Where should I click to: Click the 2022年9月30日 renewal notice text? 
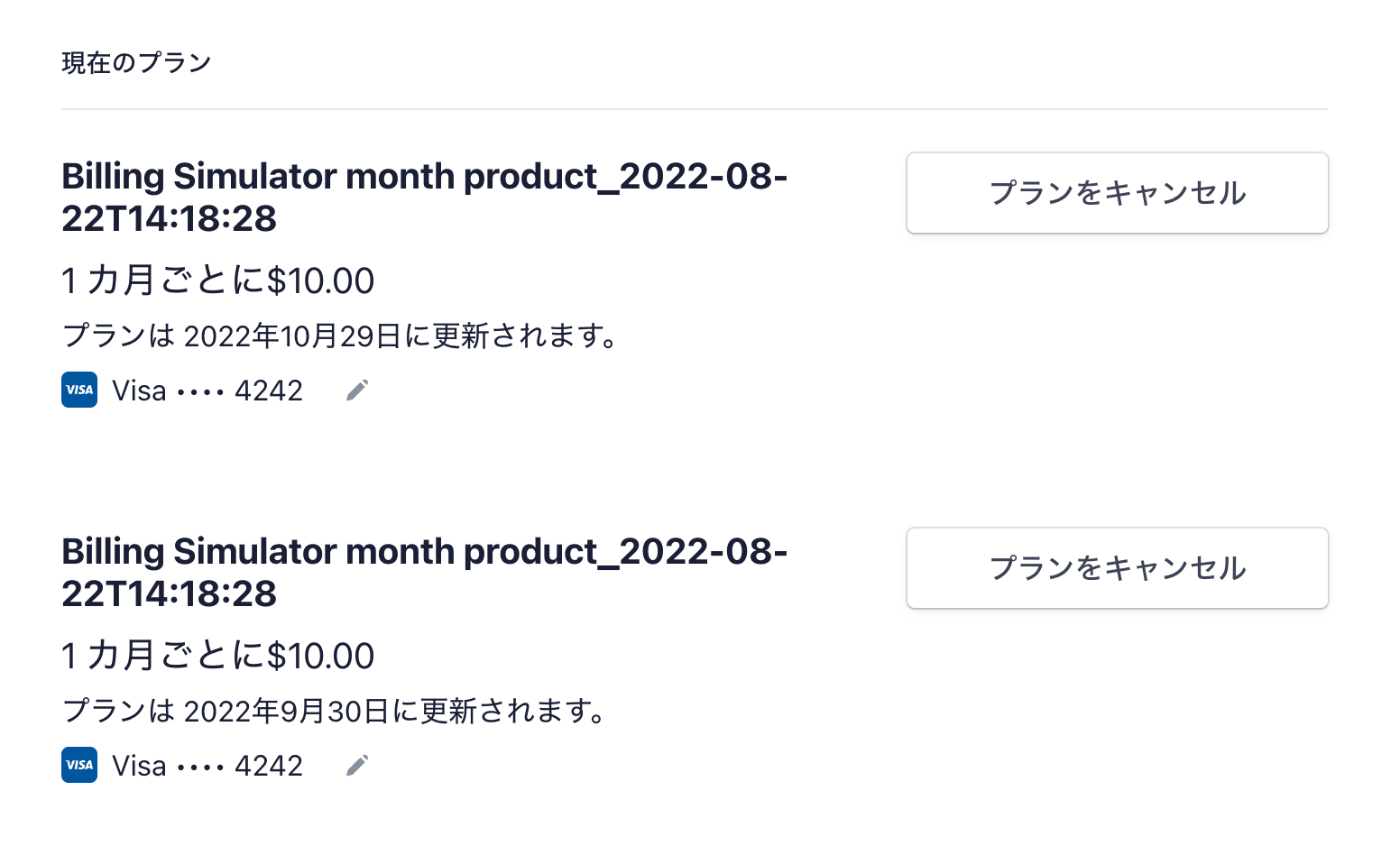tap(332, 711)
